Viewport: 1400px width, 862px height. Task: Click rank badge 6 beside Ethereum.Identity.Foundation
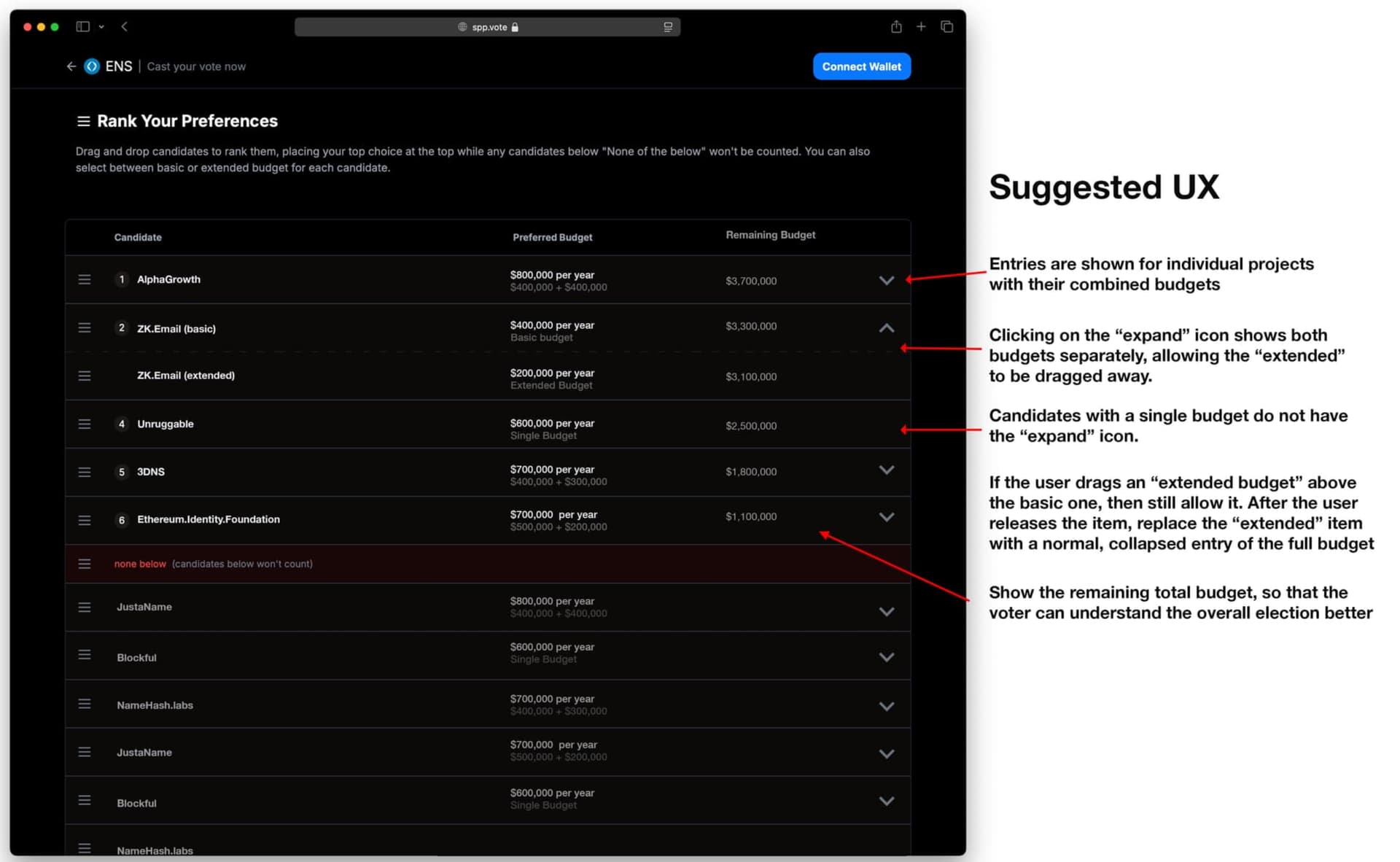click(x=122, y=520)
